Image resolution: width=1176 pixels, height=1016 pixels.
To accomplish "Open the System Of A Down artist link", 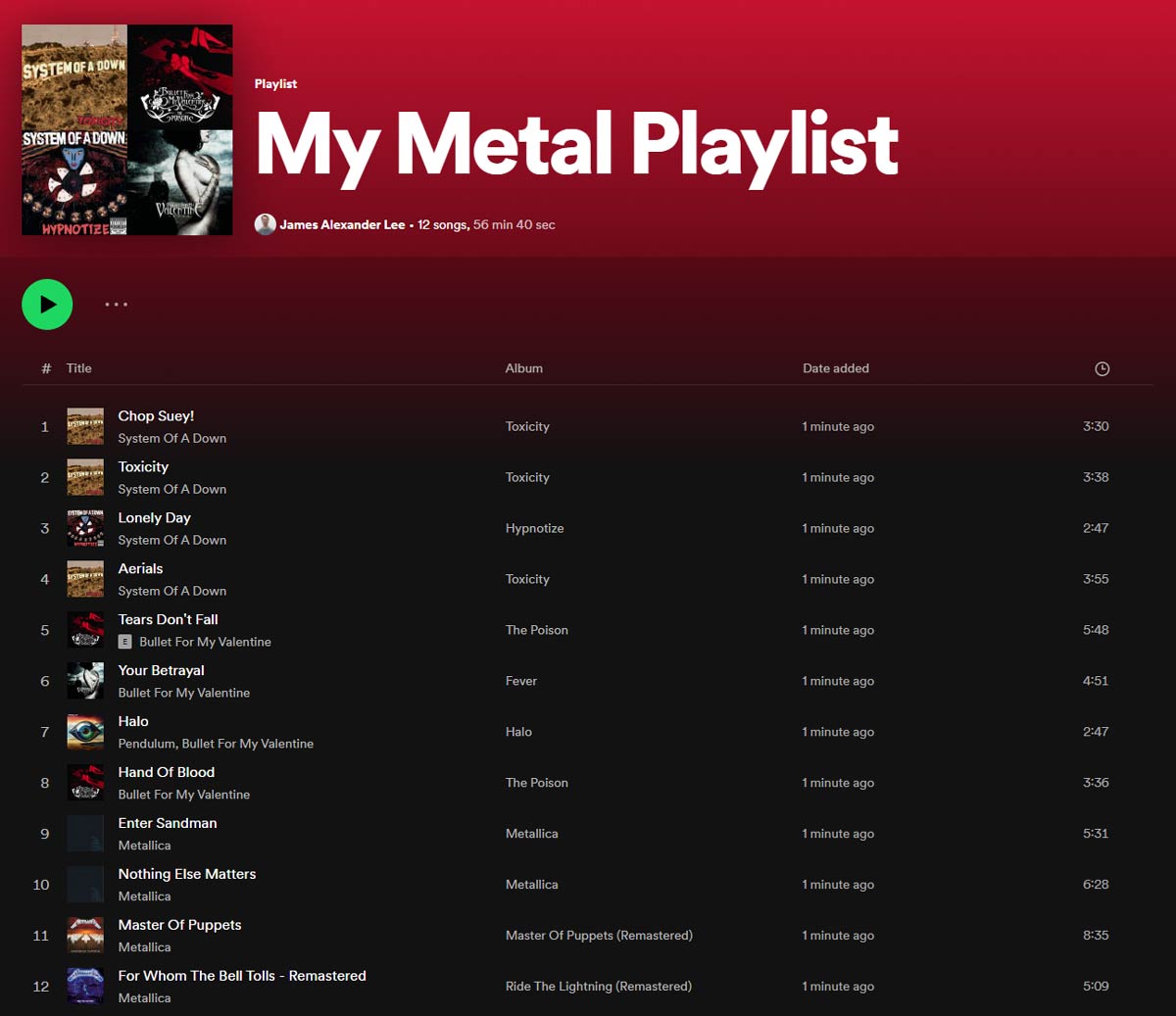I will tap(171, 438).
